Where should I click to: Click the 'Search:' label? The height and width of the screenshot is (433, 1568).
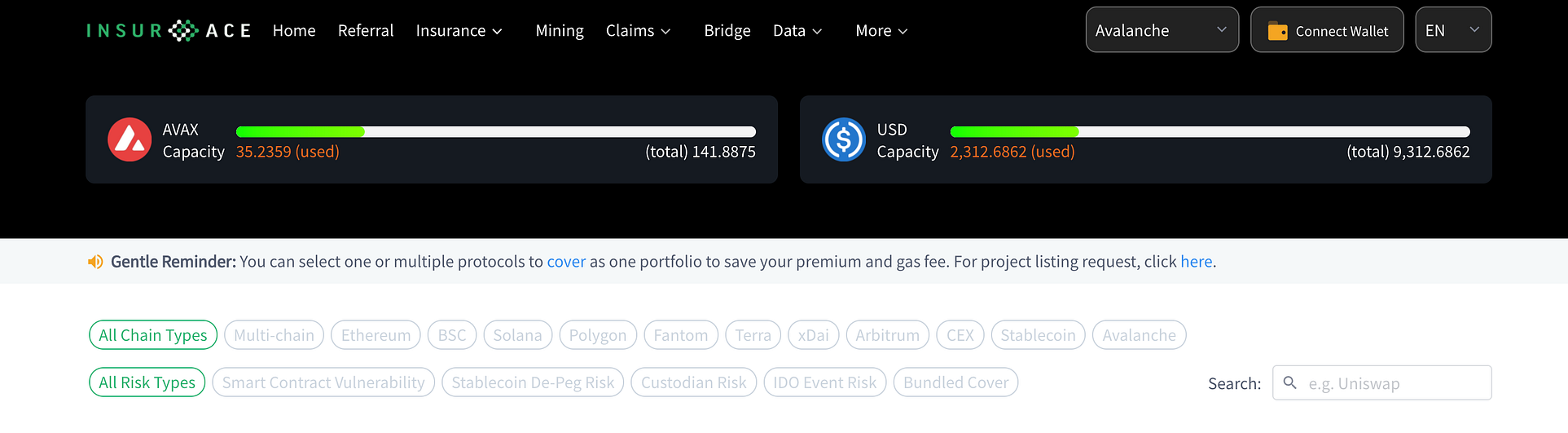pyautogui.click(x=1235, y=384)
